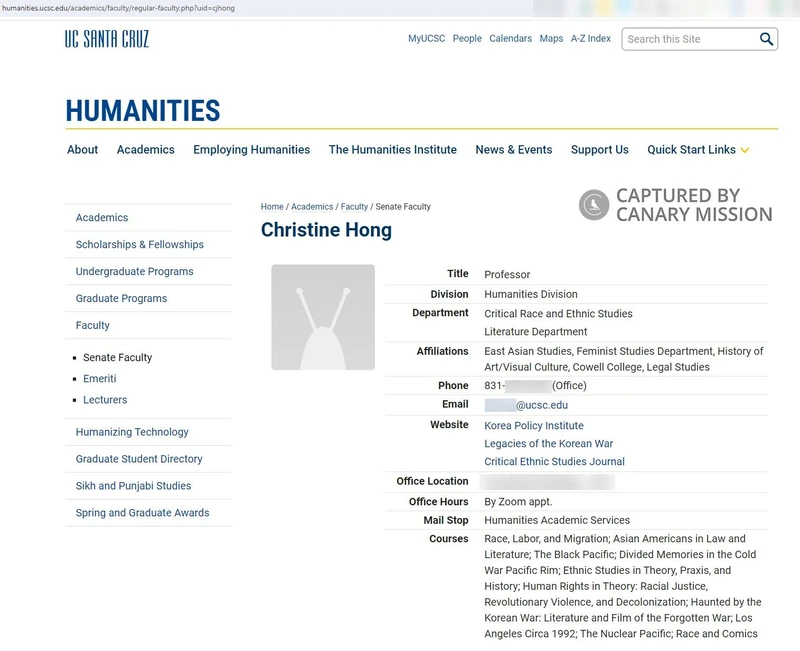Open the About menu

pyautogui.click(x=81, y=149)
